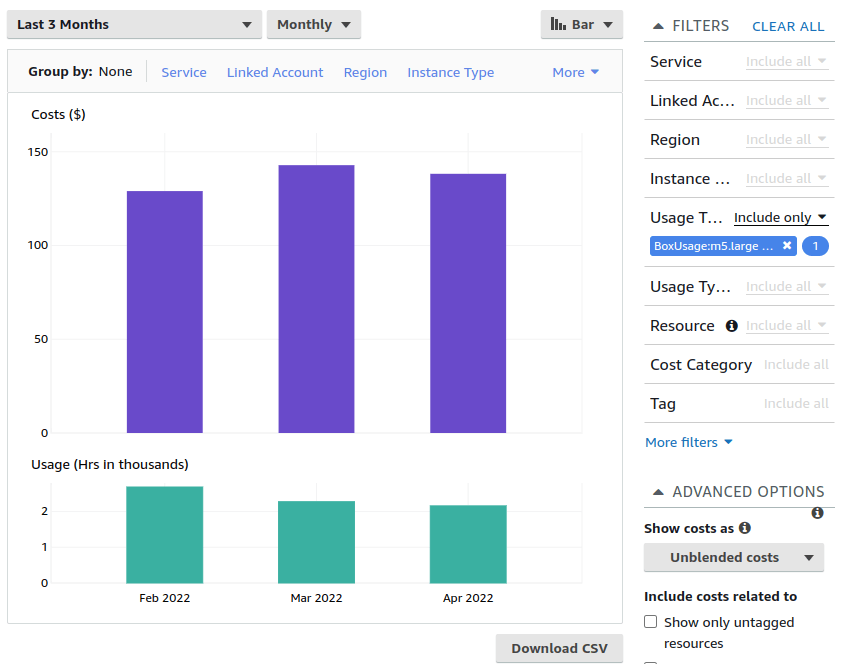Click info icon beside Show costs as
Screen dimensions: 854x664
[745, 528]
